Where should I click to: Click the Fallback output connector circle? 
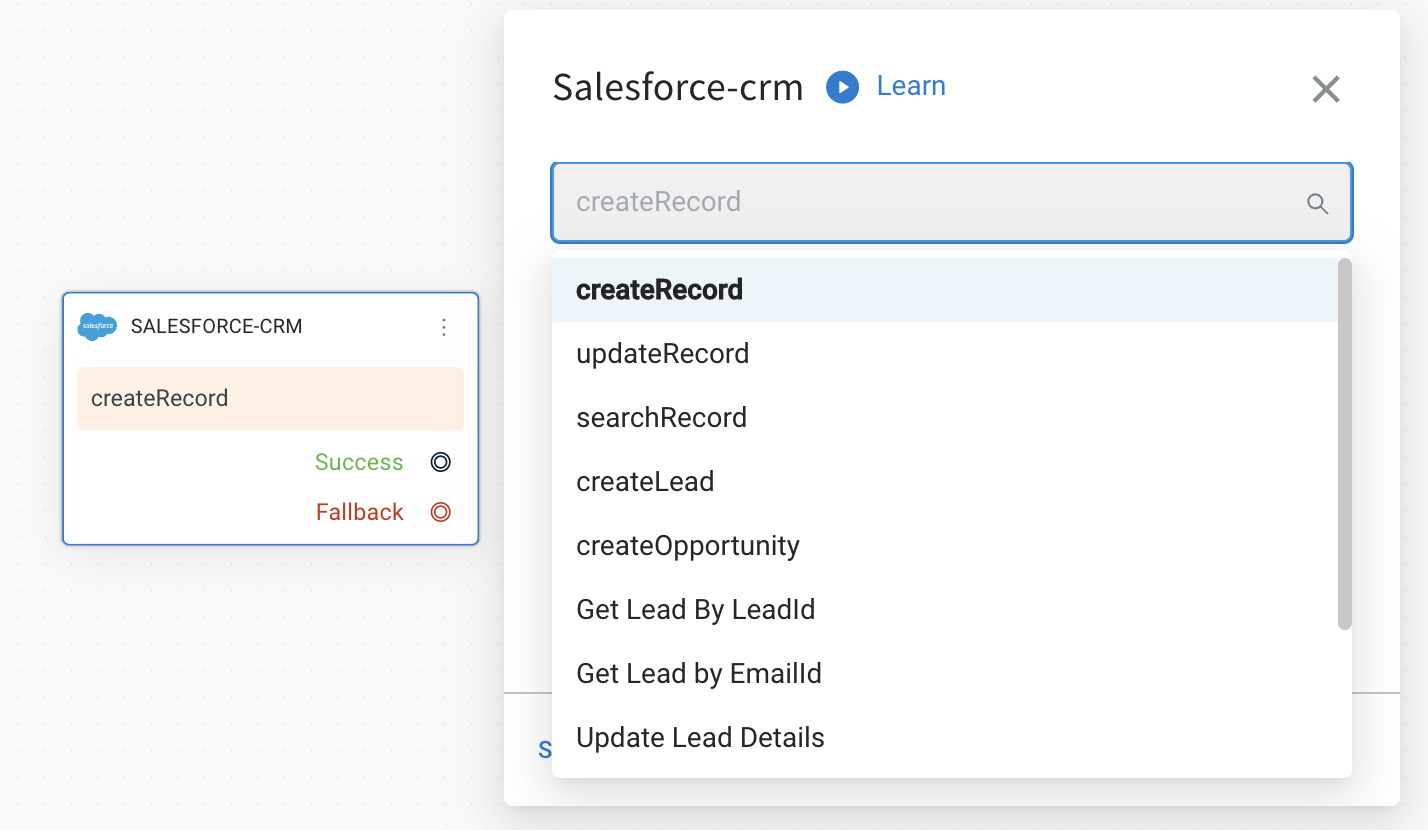point(441,512)
